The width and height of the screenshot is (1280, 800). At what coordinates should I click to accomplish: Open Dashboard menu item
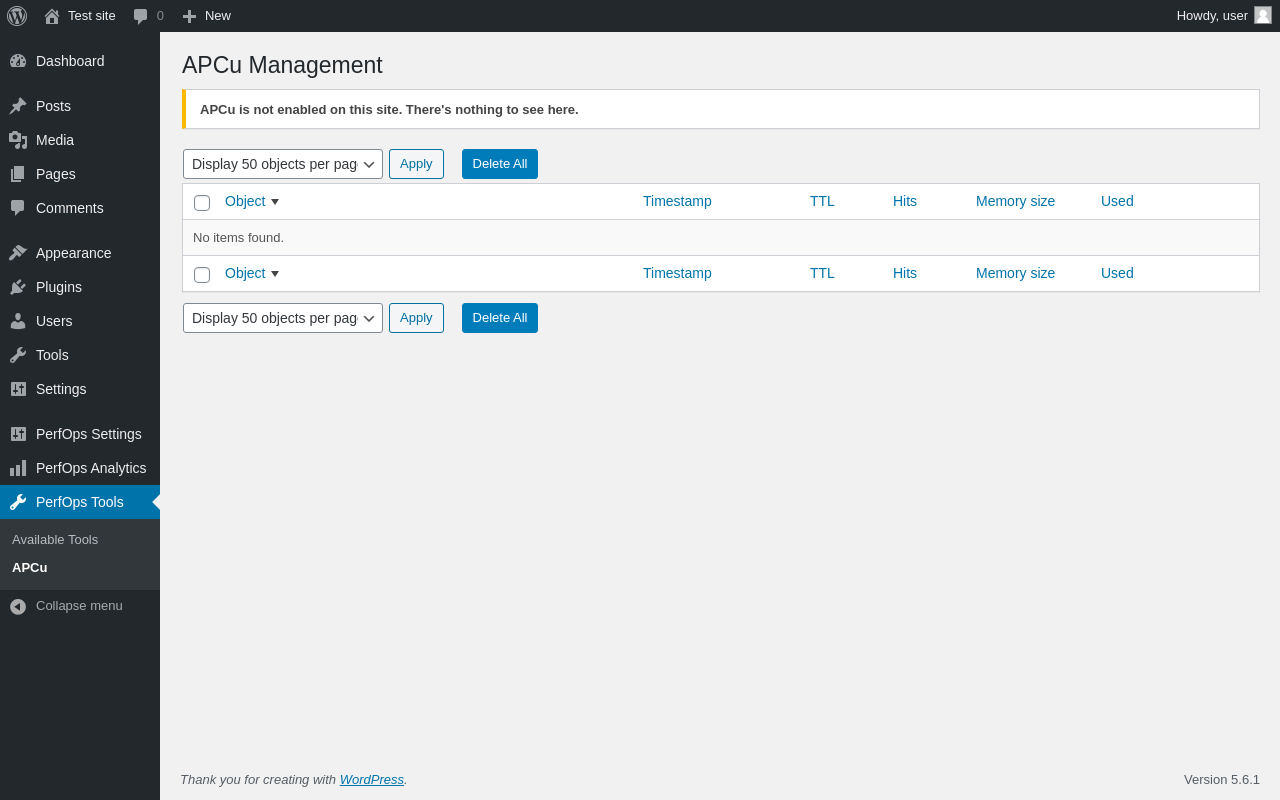click(80, 61)
